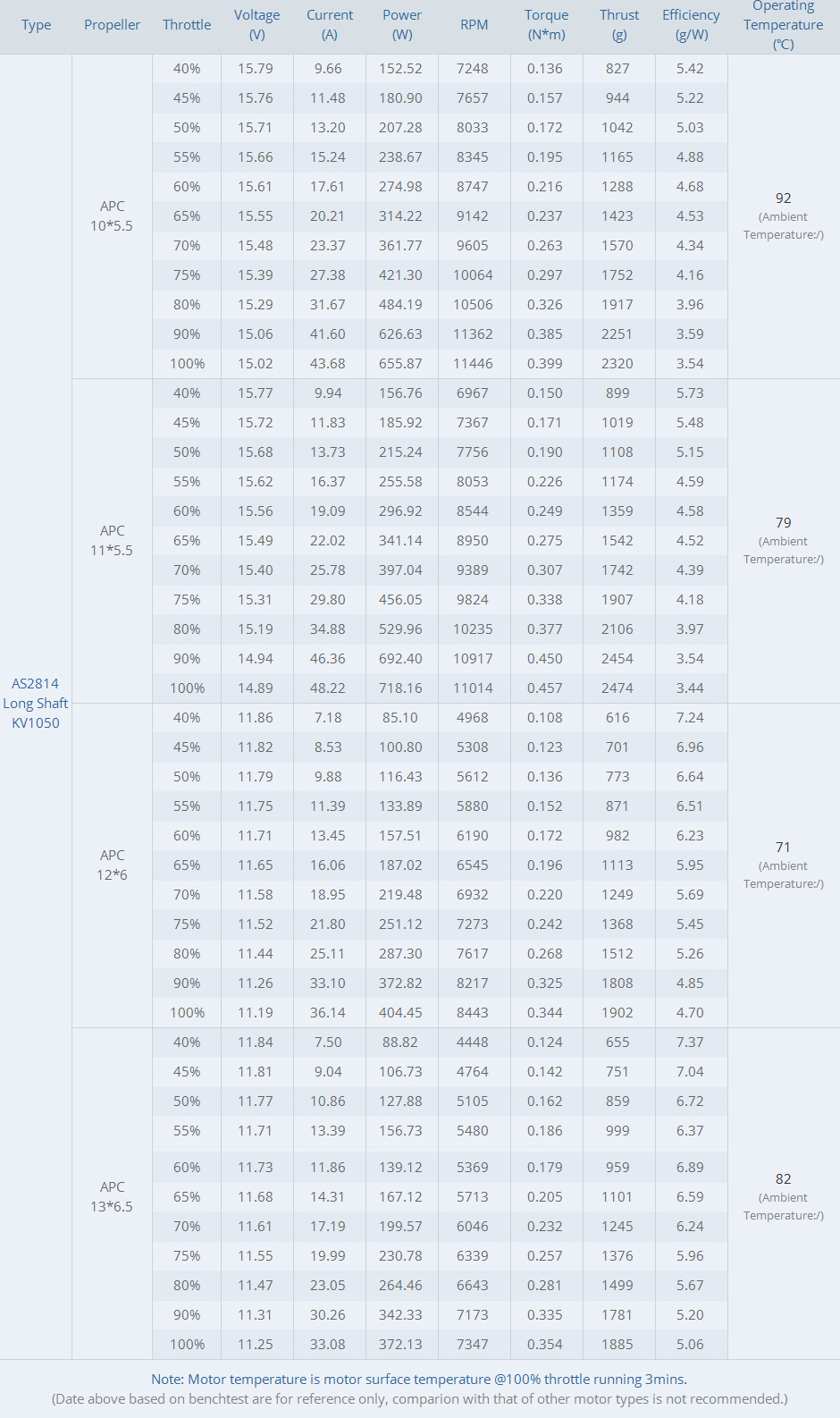
Task: Click current value 48.22
Action: pyautogui.click(x=328, y=688)
